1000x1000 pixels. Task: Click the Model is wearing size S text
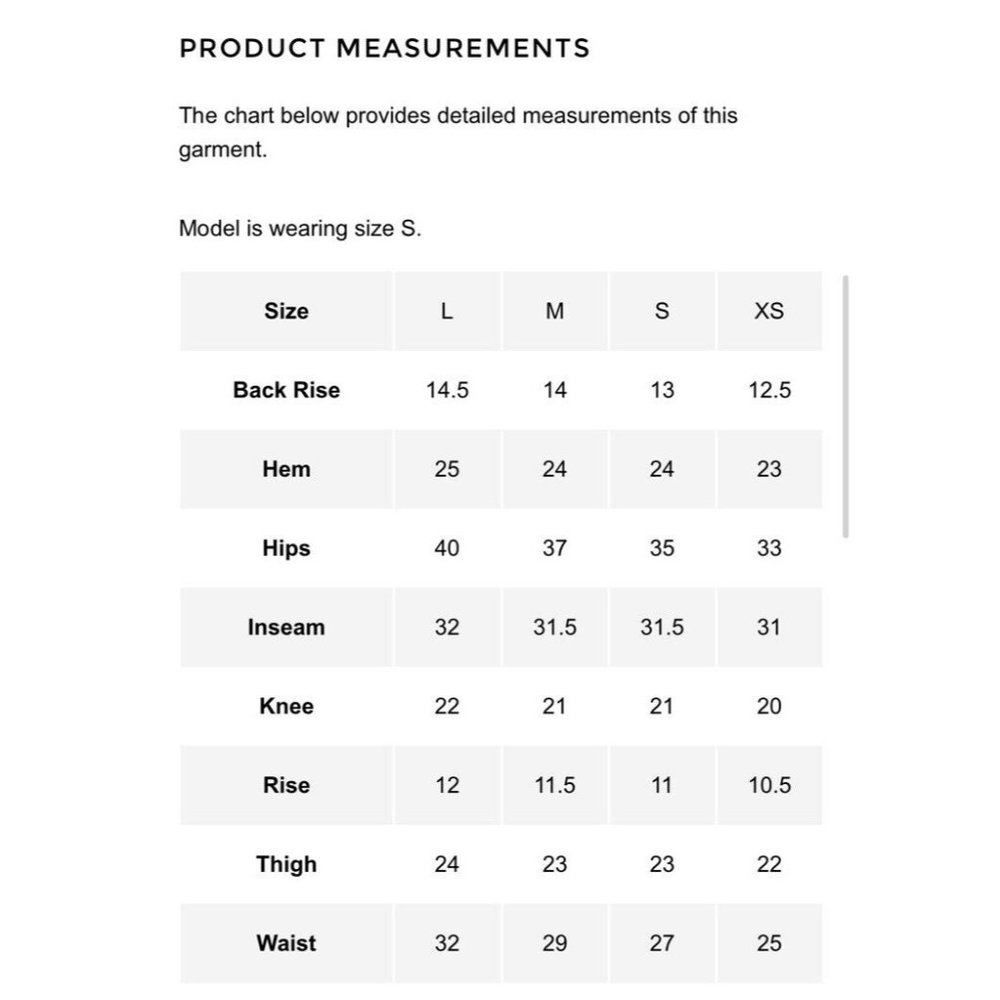(300, 228)
